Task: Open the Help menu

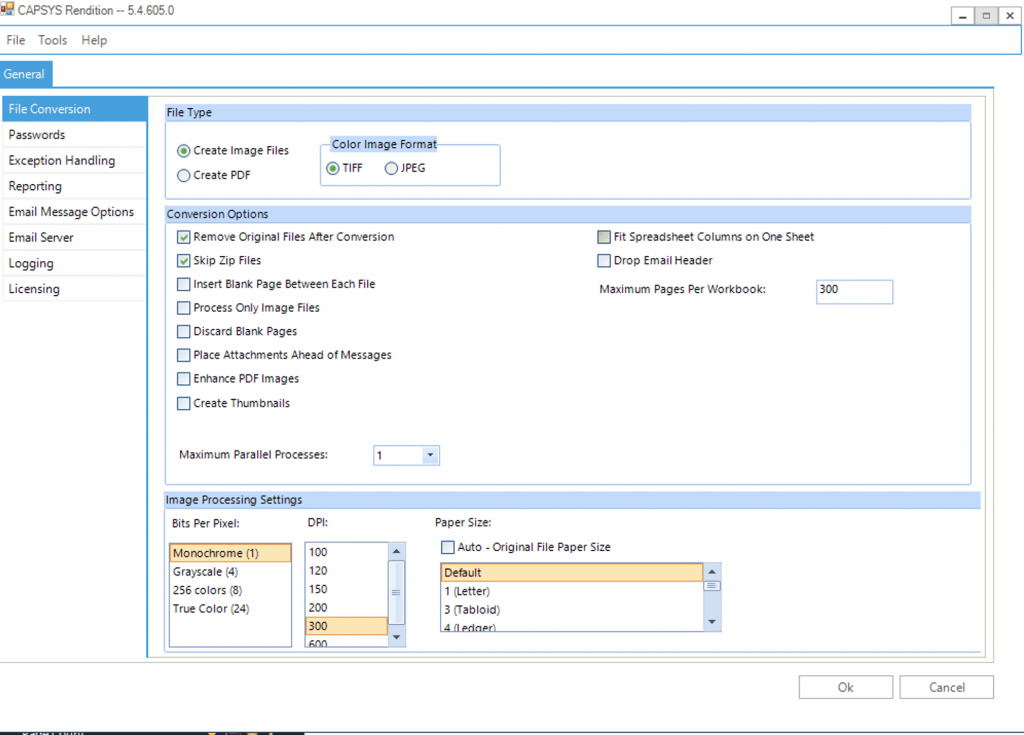Action: point(94,40)
